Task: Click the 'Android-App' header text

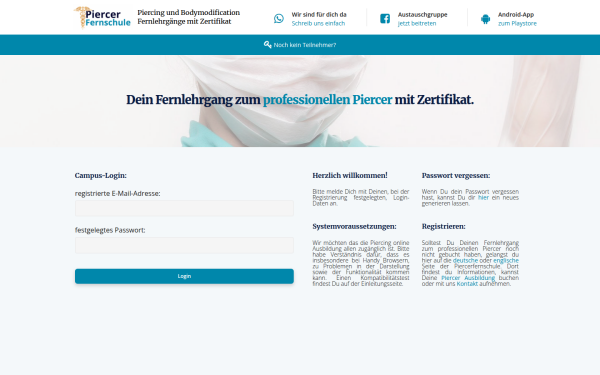Action: [516, 15]
